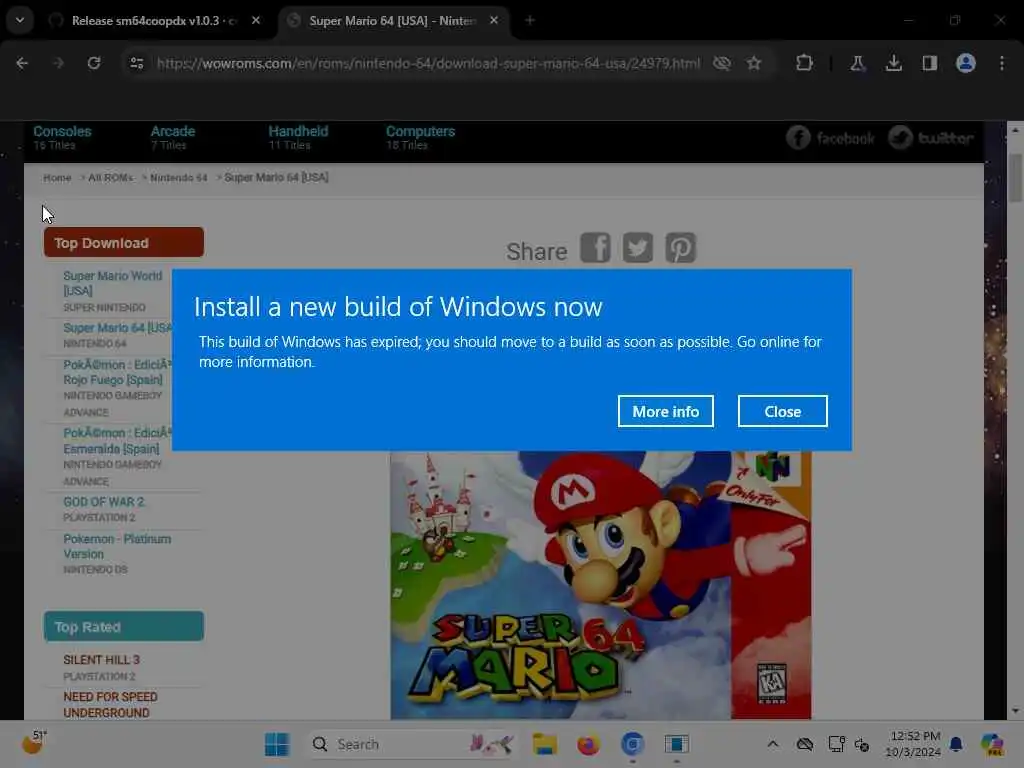The image size is (1024, 768).
Task: Bookmark this page with the star icon
Action: tap(754, 63)
